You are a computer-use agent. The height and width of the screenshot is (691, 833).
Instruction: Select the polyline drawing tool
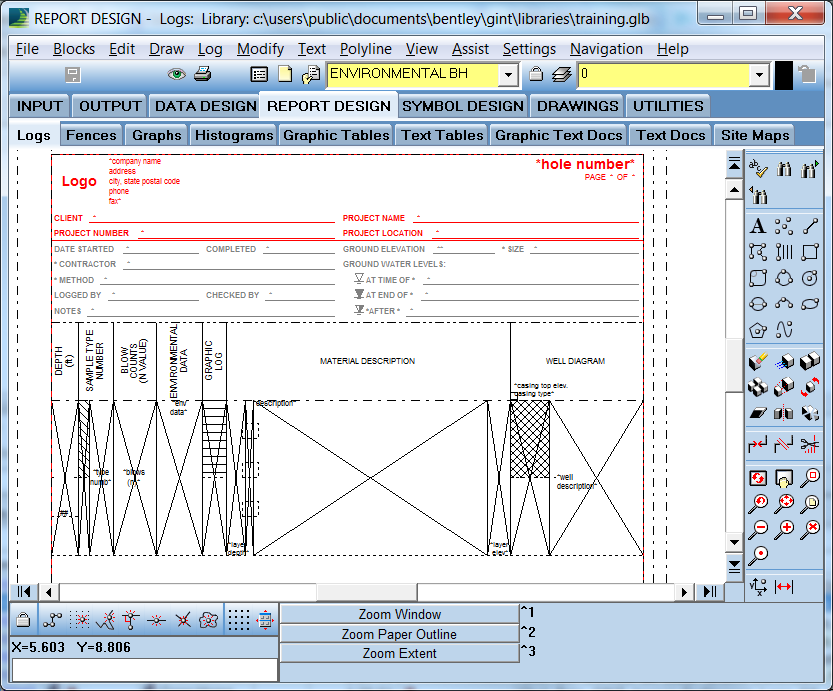coord(758,252)
